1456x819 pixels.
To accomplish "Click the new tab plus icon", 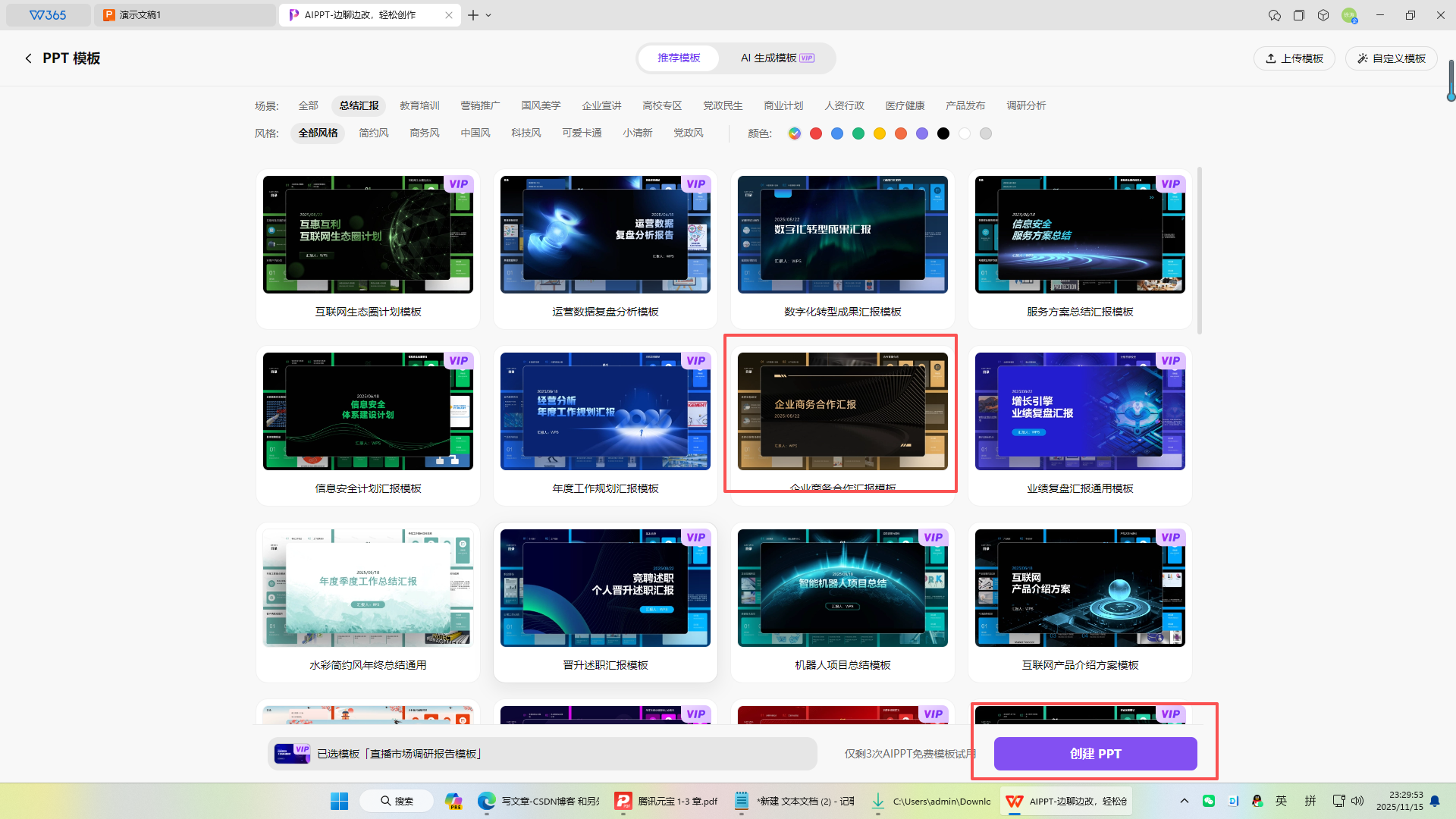I will point(473,15).
